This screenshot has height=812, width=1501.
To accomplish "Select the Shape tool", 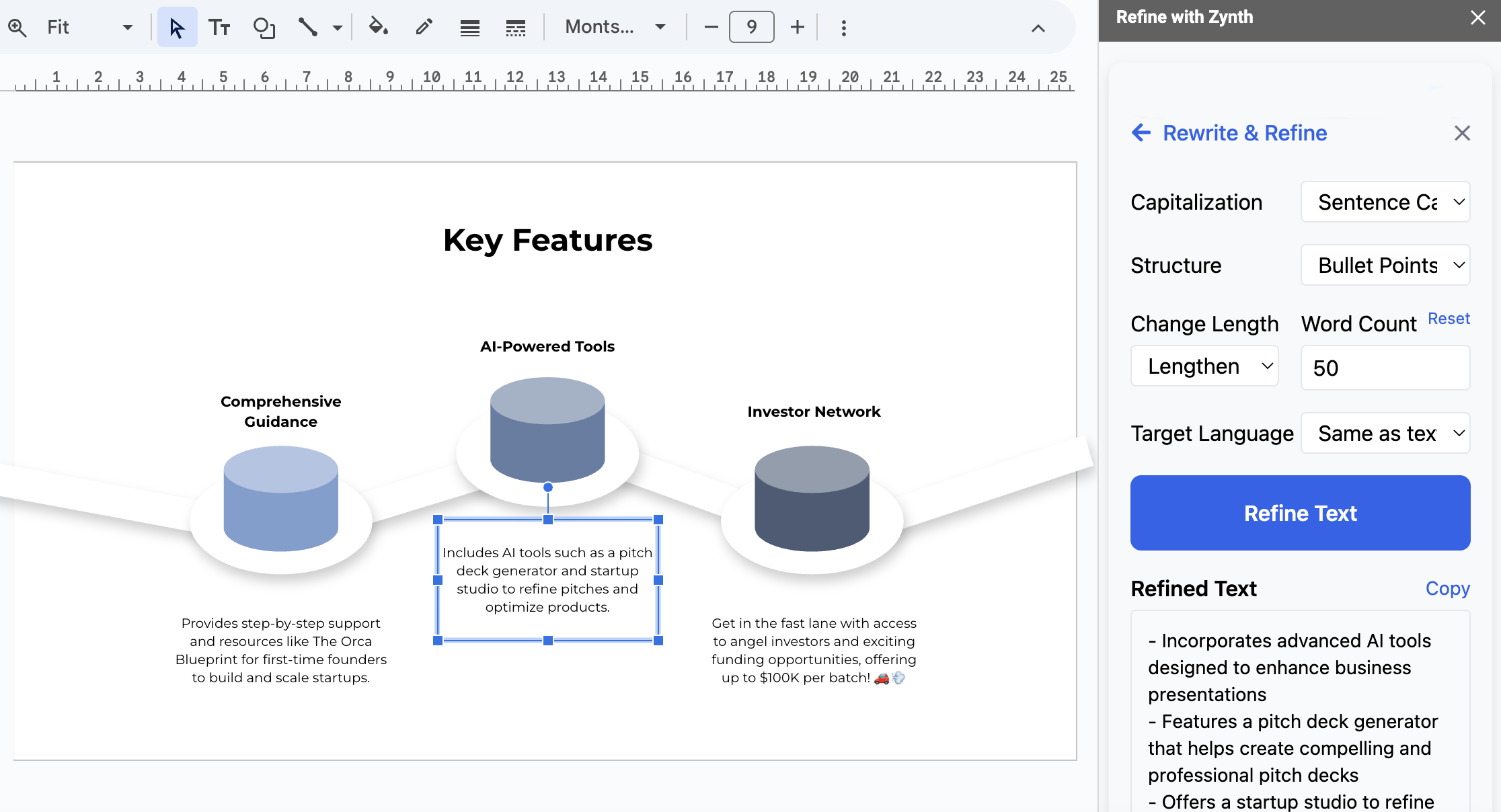I will pos(264,28).
